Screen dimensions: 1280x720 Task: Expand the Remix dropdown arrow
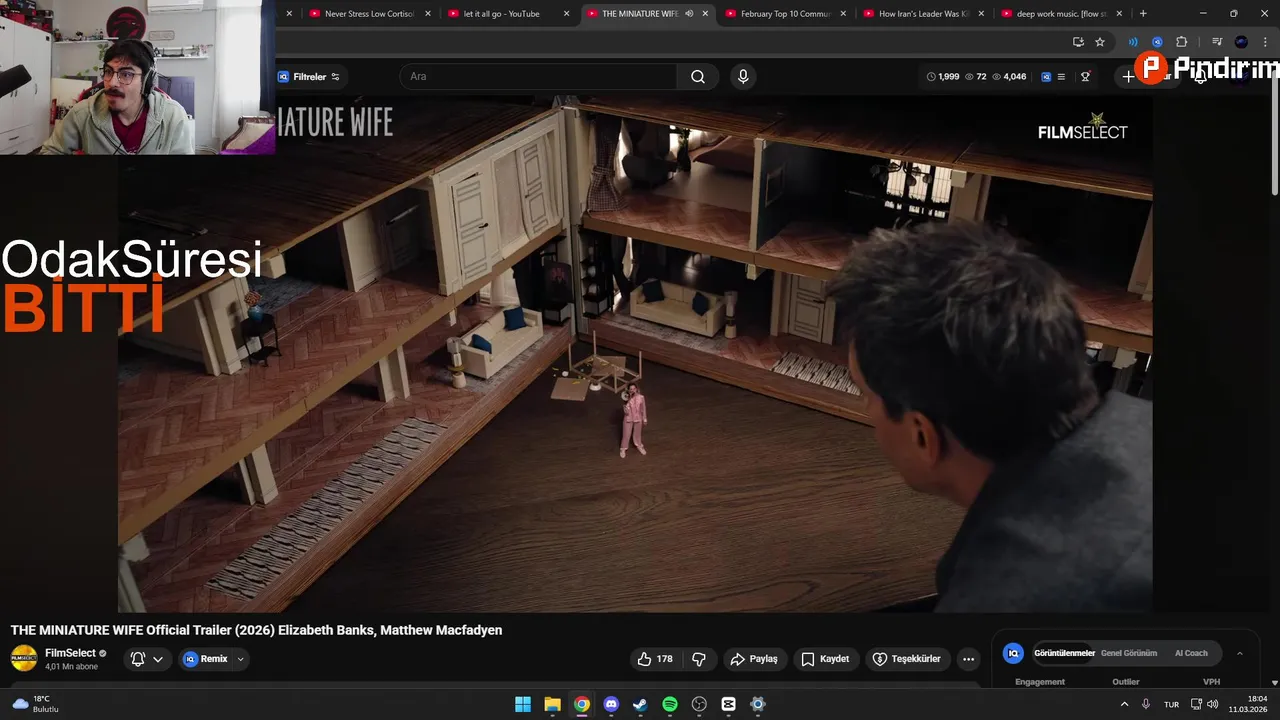(240, 659)
